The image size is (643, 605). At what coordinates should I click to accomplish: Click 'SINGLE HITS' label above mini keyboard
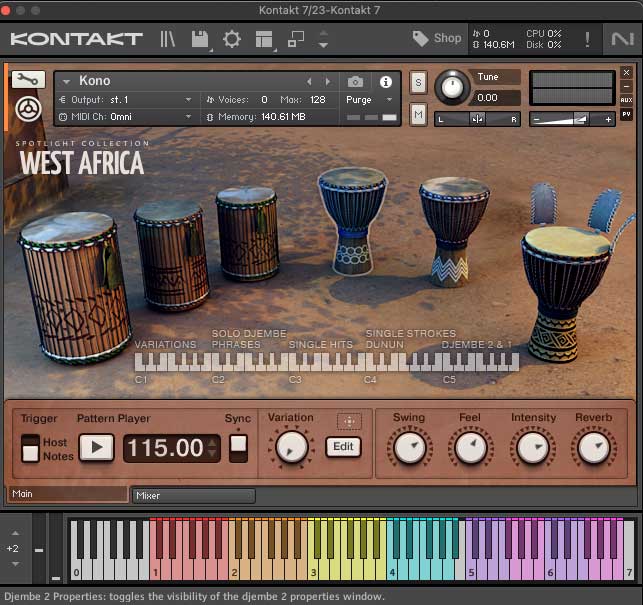coord(321,345)
